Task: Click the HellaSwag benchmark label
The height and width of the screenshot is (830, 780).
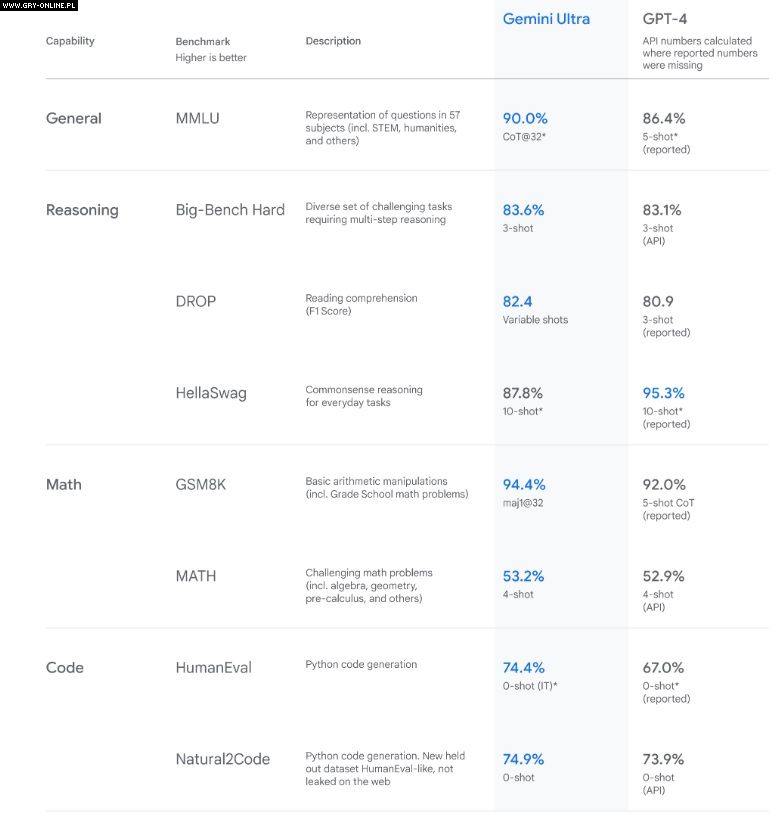Action: (x=210, y=393)
